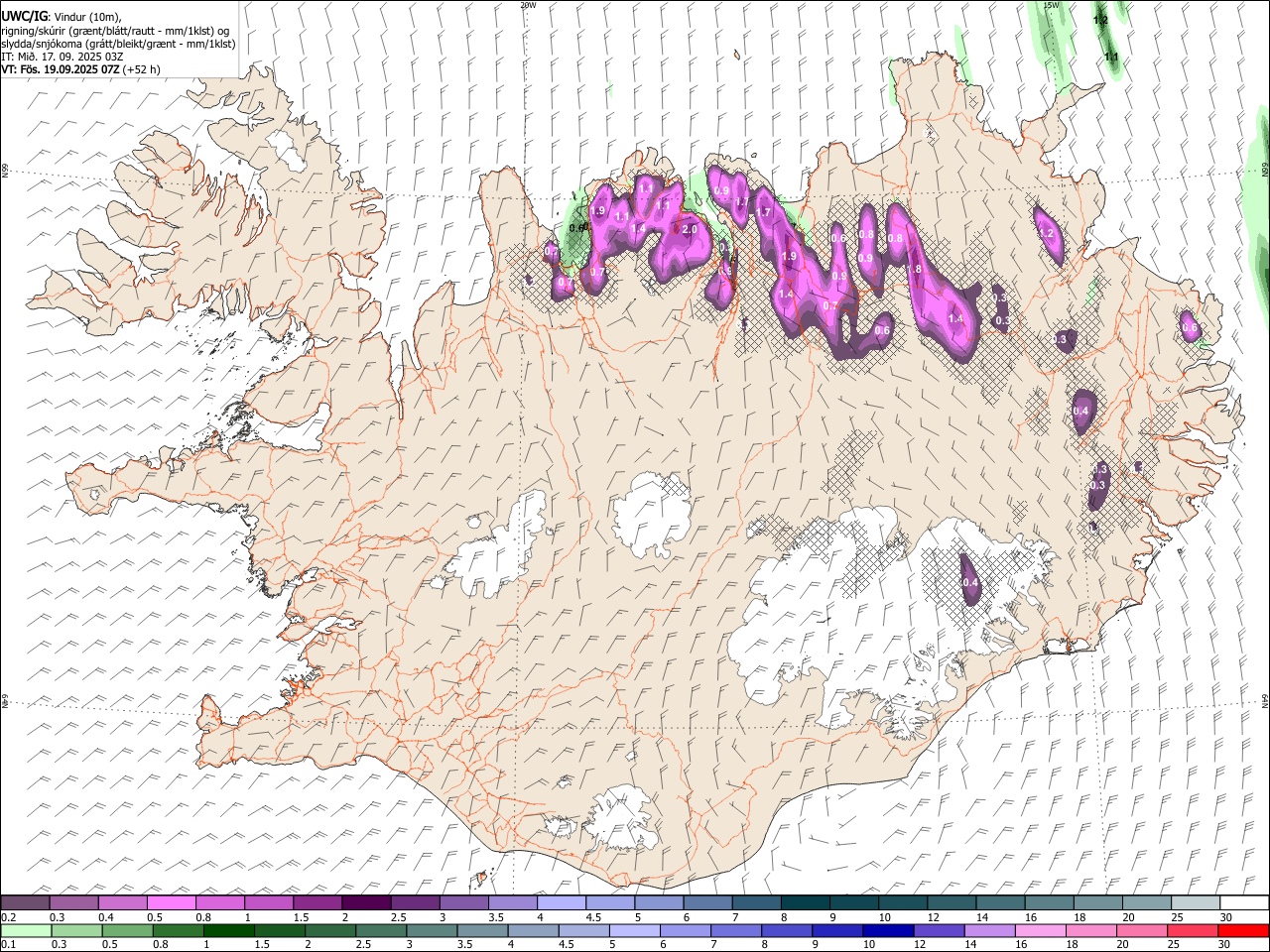Click the dark teal snow swatch labeled 8
This screenshot has width=1270, height=952.
tap(806, 902)
